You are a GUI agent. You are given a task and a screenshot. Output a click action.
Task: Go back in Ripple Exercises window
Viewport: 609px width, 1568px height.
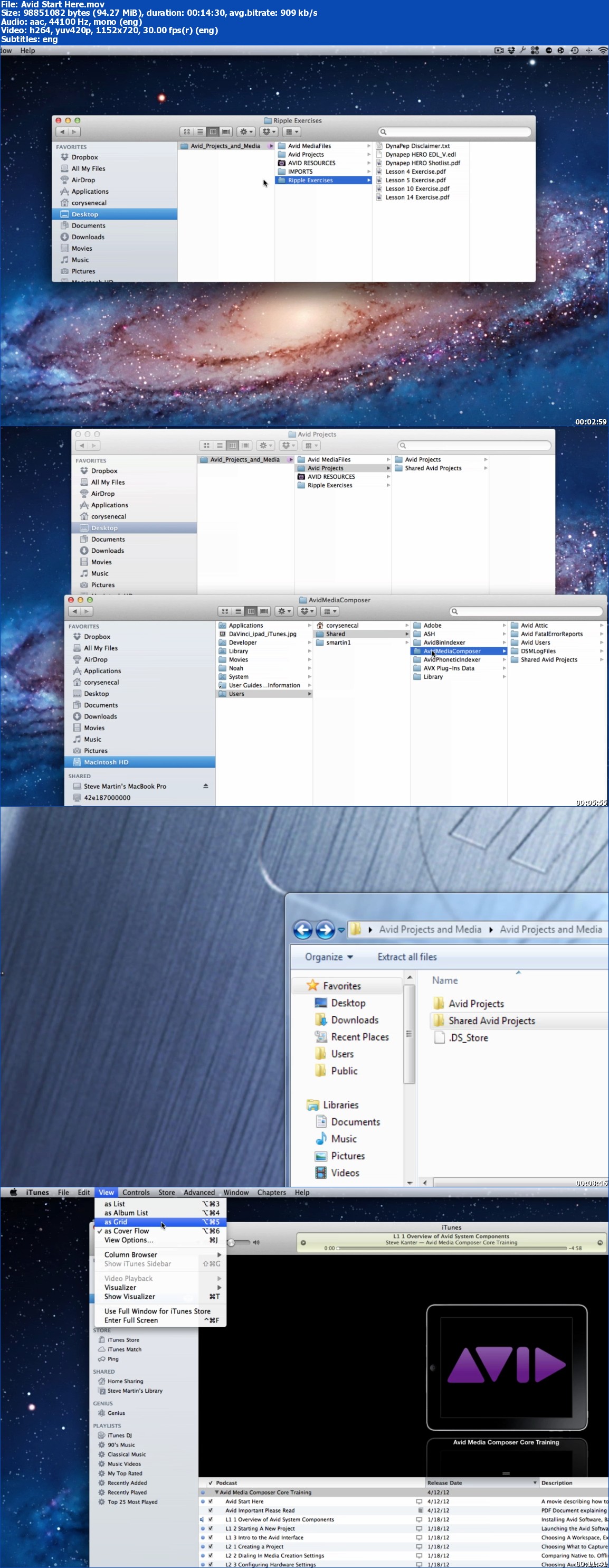tap(62, 131)
